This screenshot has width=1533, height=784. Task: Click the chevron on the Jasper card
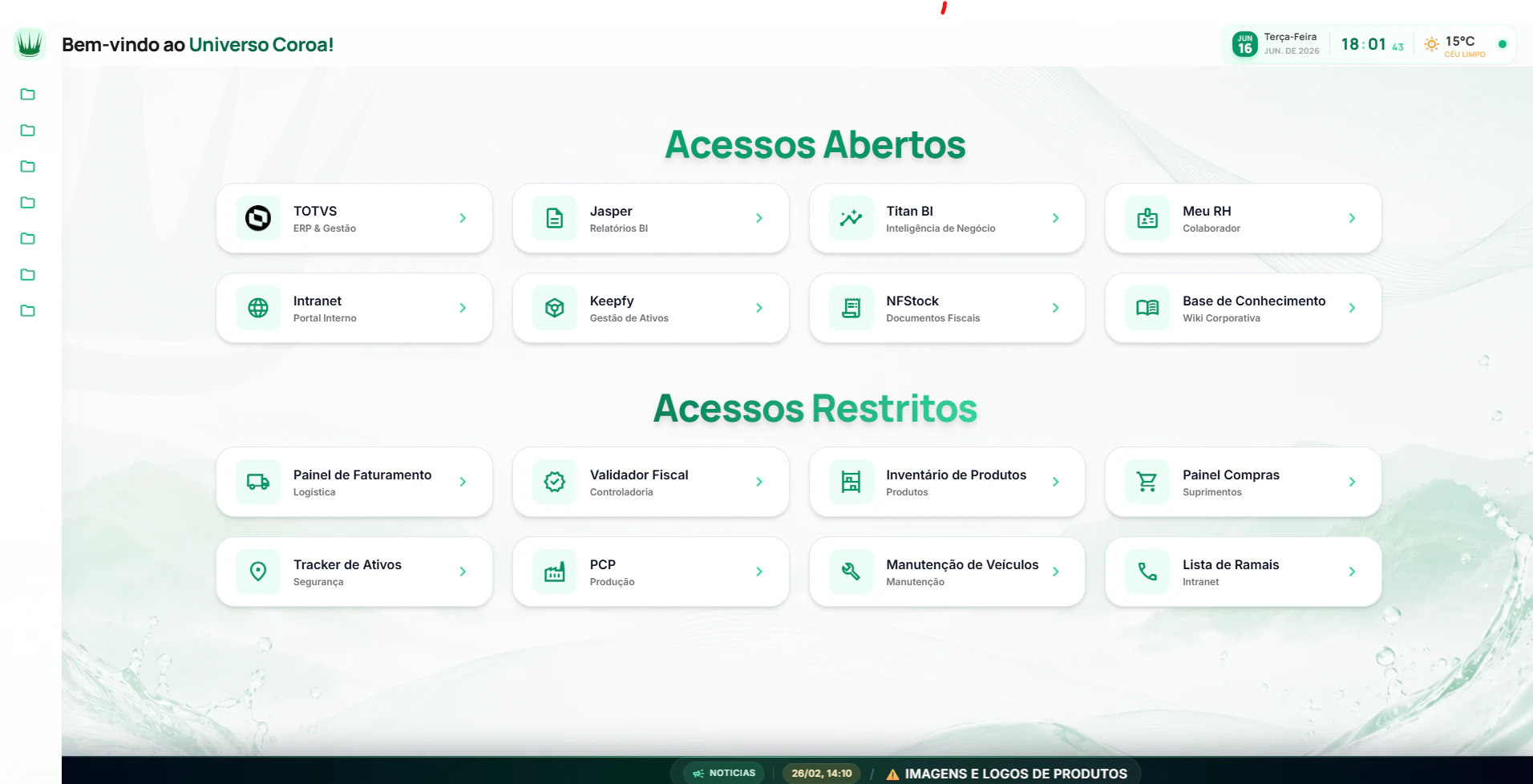pyautogui.click(x=759, y=218)
